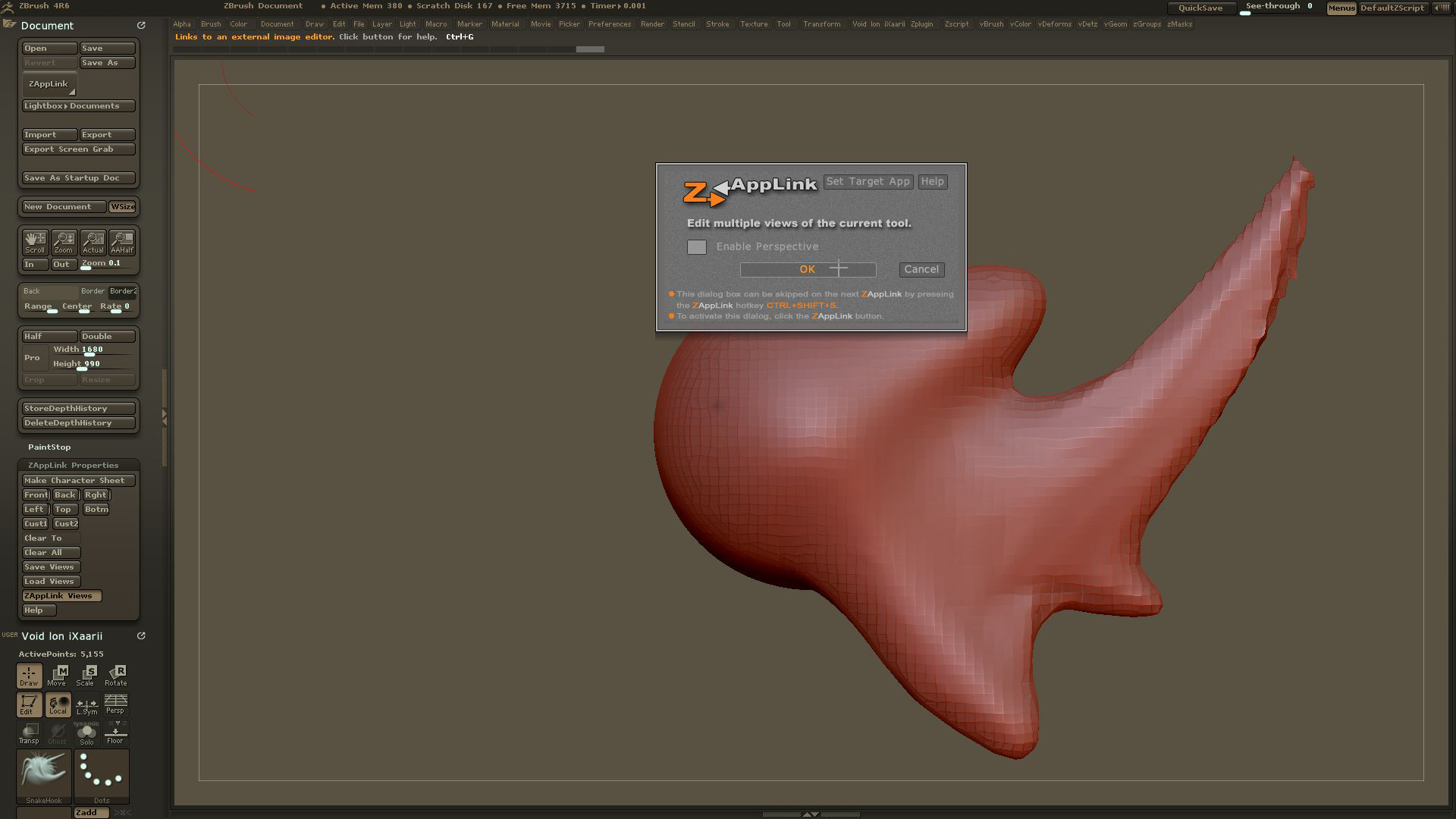Enable Perspective checkbox in ZAppLink dialog
This screenshot has height=819, width=1456.
pos(697,247)
